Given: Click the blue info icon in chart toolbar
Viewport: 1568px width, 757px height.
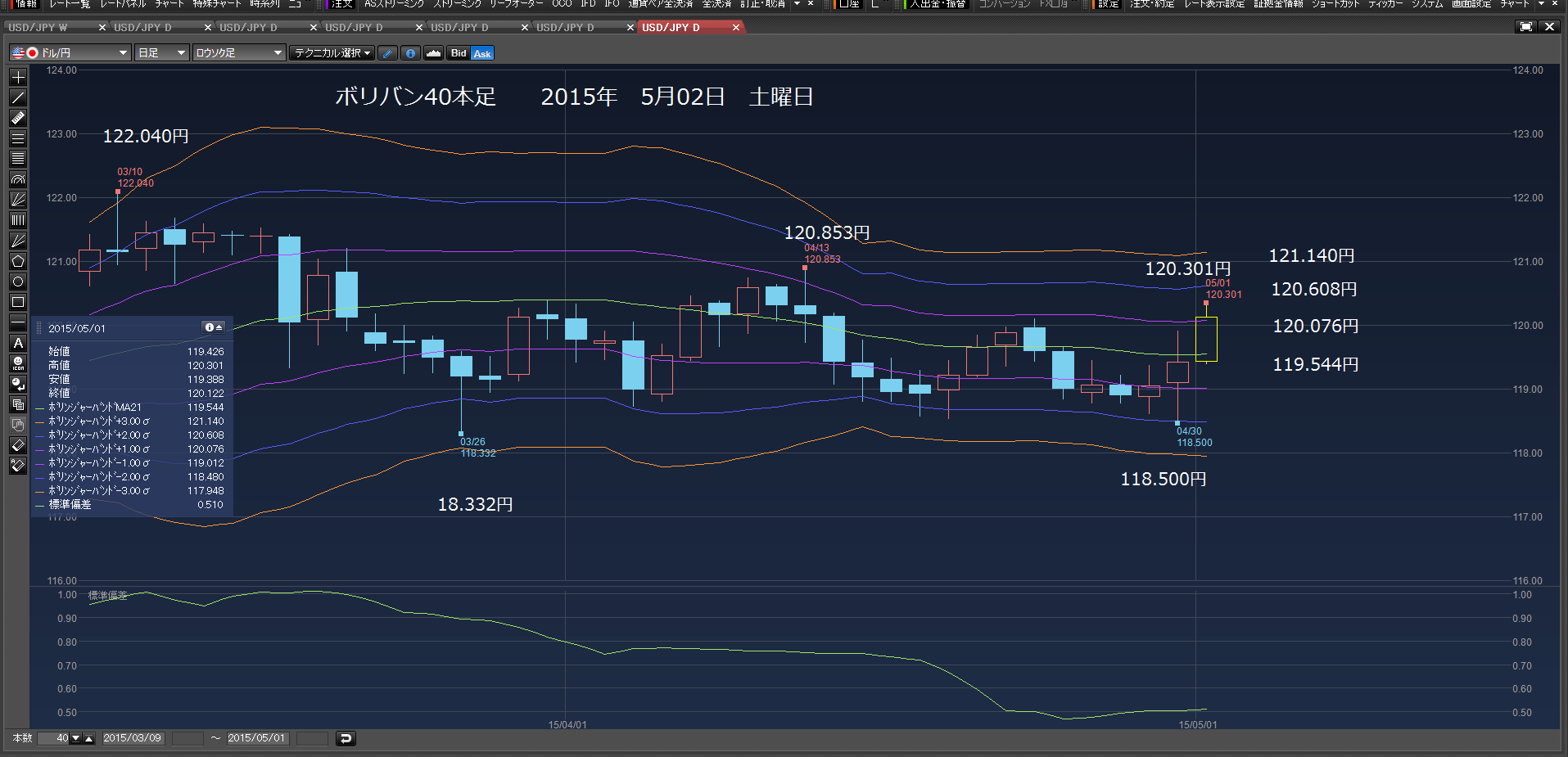Looking at the screenshot, I should (411, 53).
